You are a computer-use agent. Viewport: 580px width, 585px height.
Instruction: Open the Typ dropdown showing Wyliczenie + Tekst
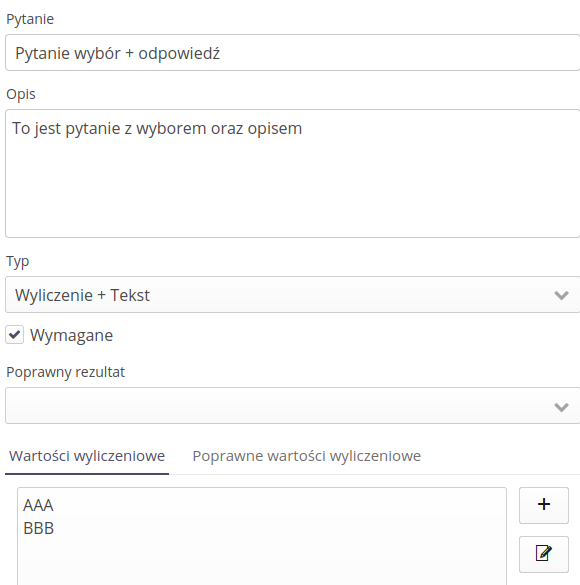pyautogui.click(x=292, y=295)
